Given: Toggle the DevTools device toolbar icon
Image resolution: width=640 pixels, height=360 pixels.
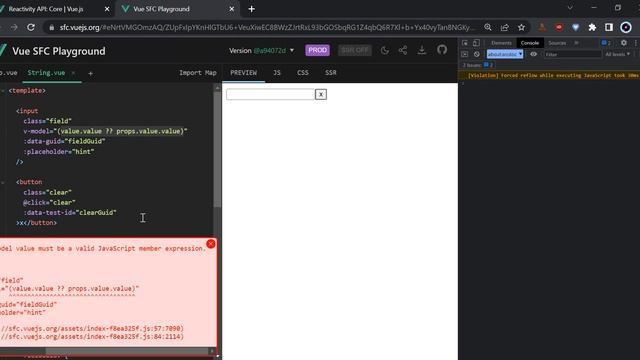Looking at the screenshot, I should (x=476, y=43).
